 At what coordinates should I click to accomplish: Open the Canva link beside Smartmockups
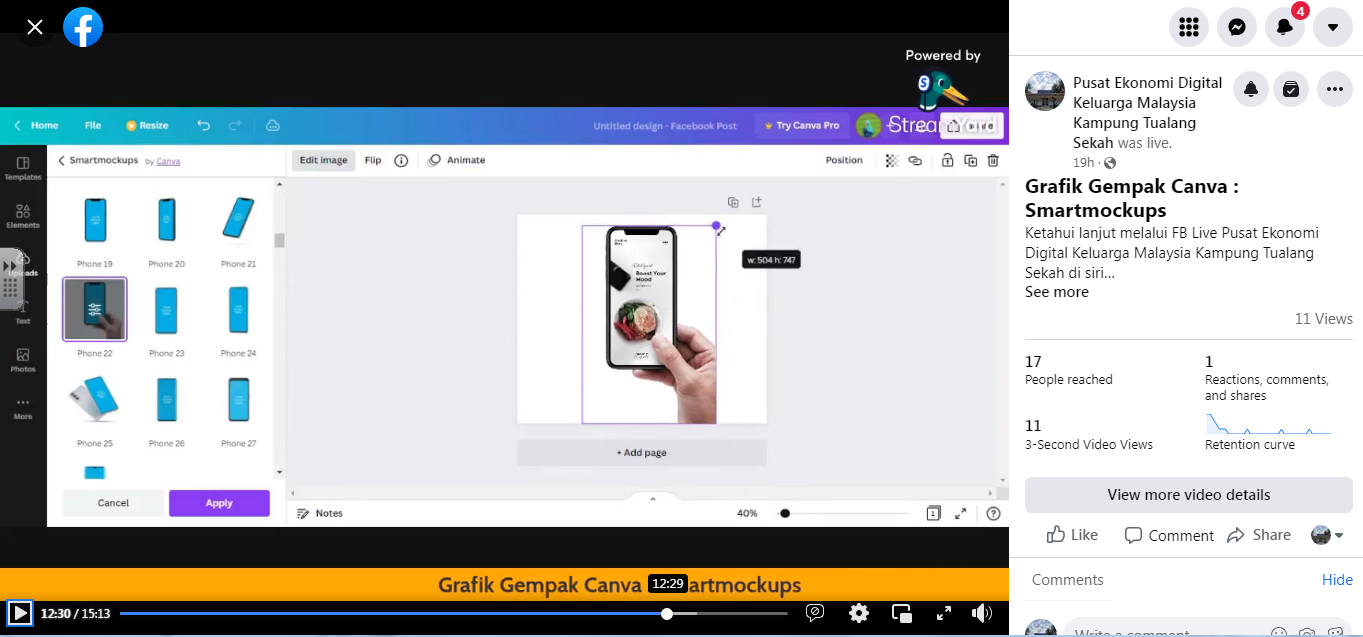point(169,161)
